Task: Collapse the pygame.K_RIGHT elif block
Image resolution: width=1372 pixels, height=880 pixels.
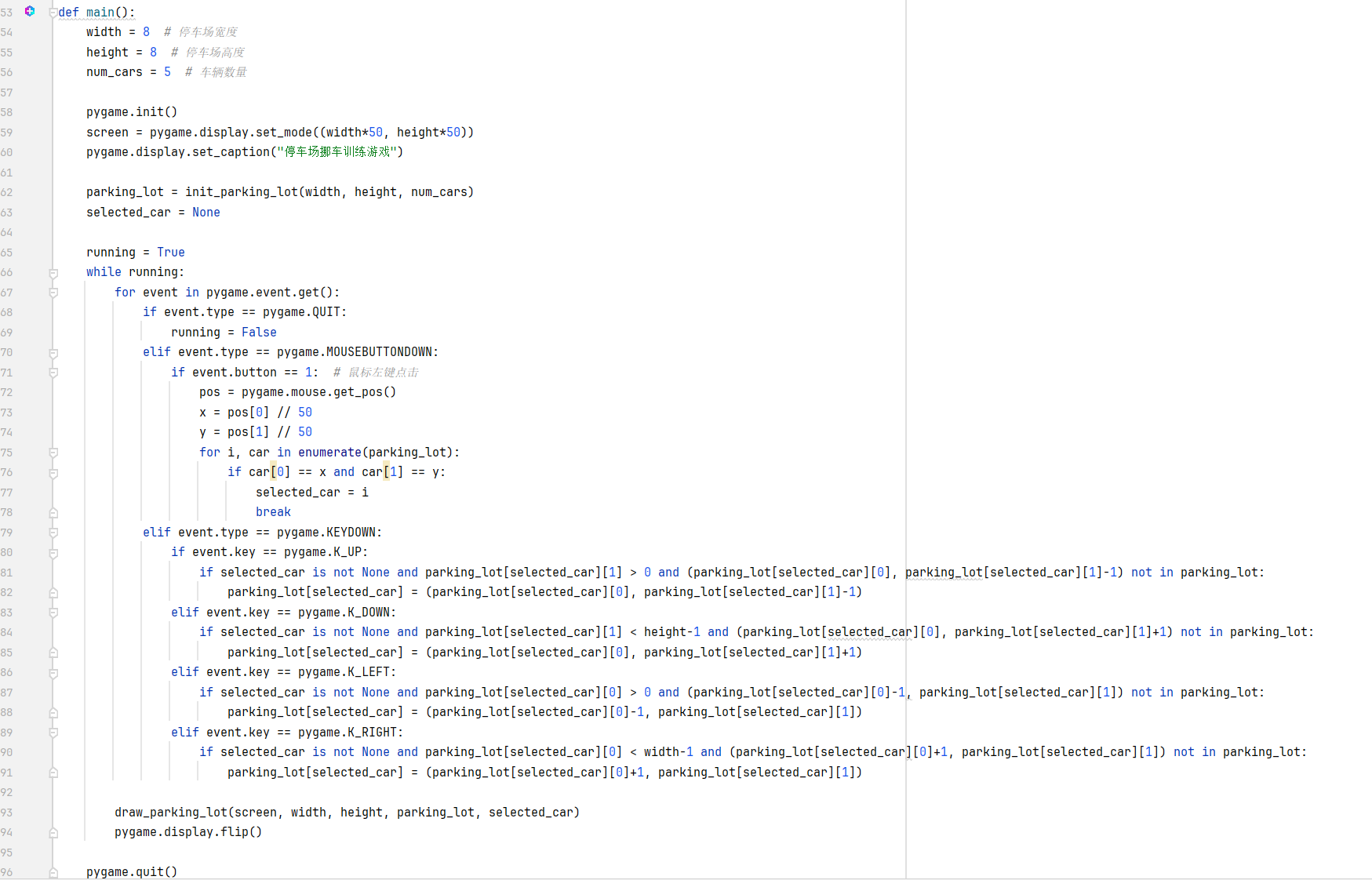Action: coord(53,733)
